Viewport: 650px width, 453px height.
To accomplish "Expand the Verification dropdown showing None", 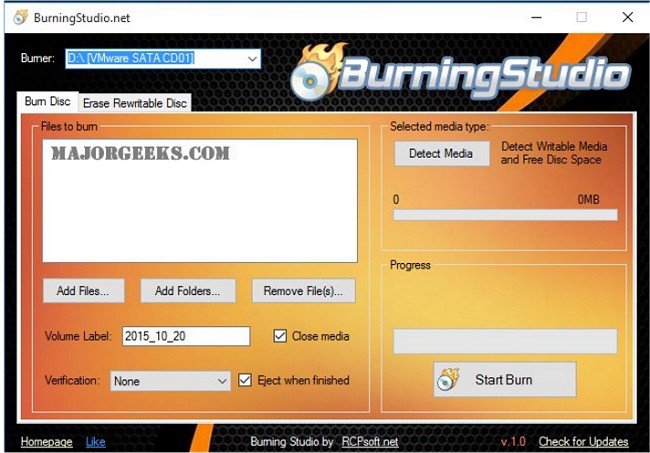I will click(x=170, y=381).
